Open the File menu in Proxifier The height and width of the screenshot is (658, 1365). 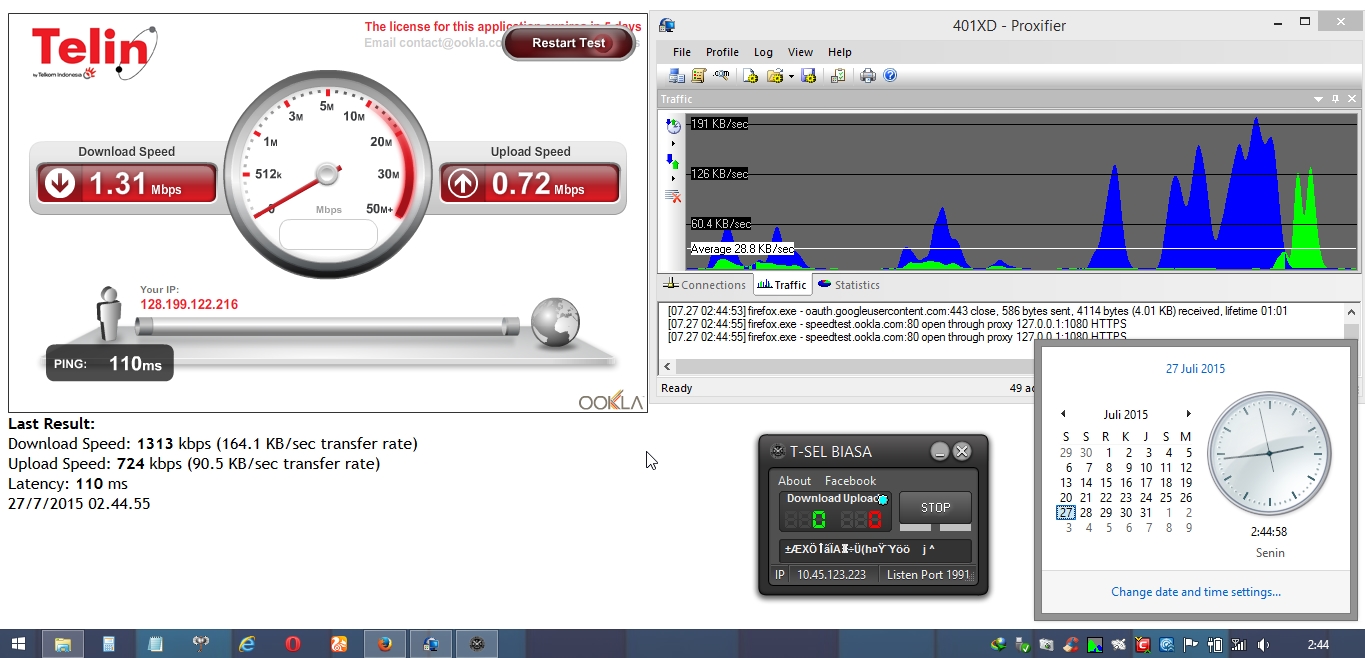[682, 52]
